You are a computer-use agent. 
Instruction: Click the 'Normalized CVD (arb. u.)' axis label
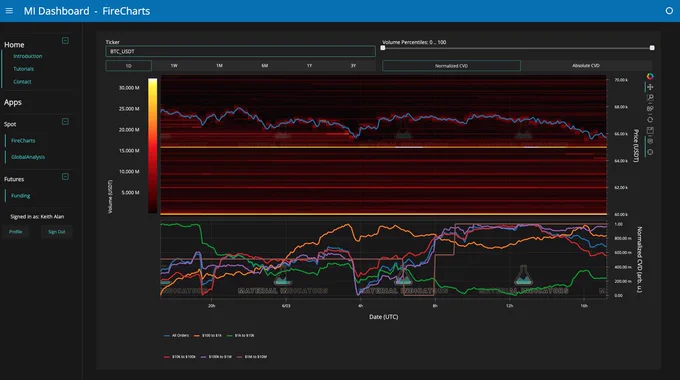tap(639, 259)
